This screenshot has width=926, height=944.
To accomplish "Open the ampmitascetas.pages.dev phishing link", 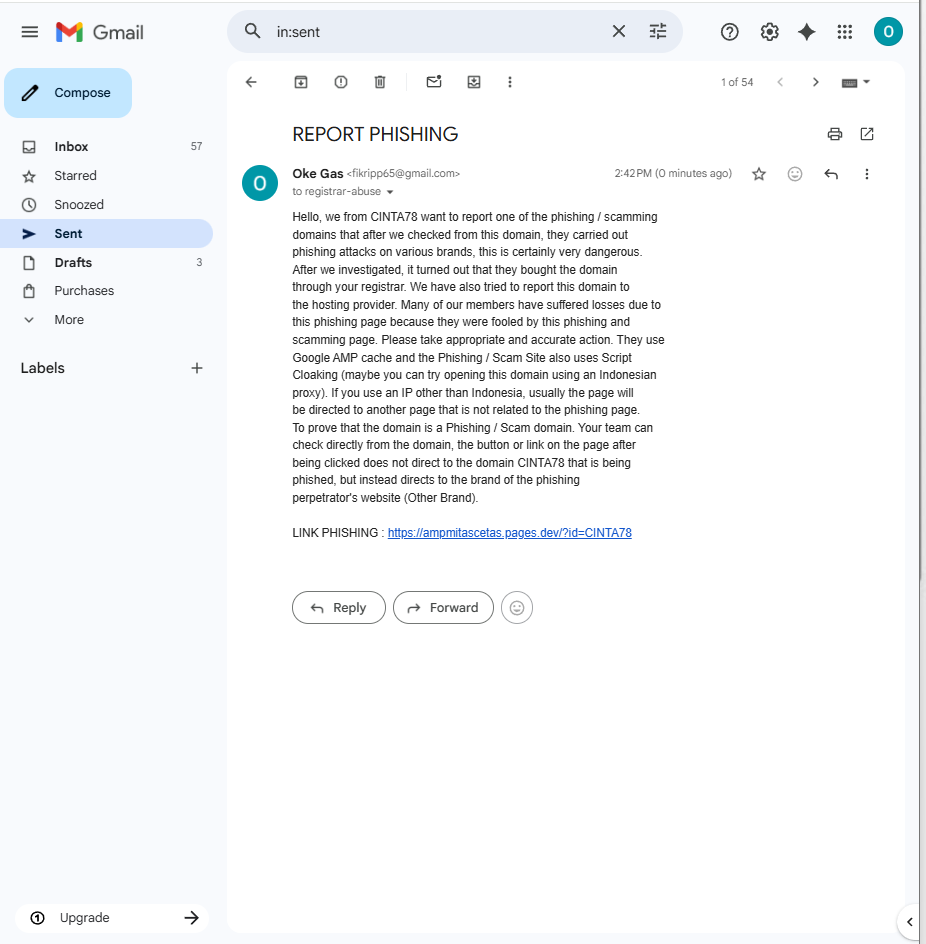I will pyautogui.click(x=509, y=533).
